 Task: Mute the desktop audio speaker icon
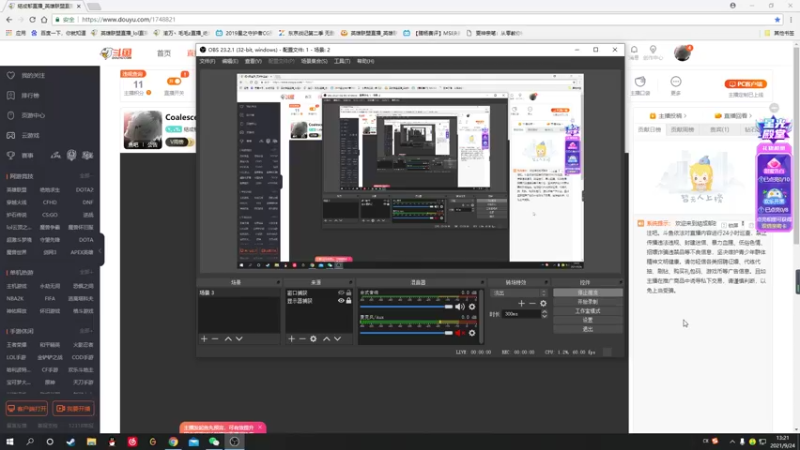pyautogui.click(x=460, y=307)
